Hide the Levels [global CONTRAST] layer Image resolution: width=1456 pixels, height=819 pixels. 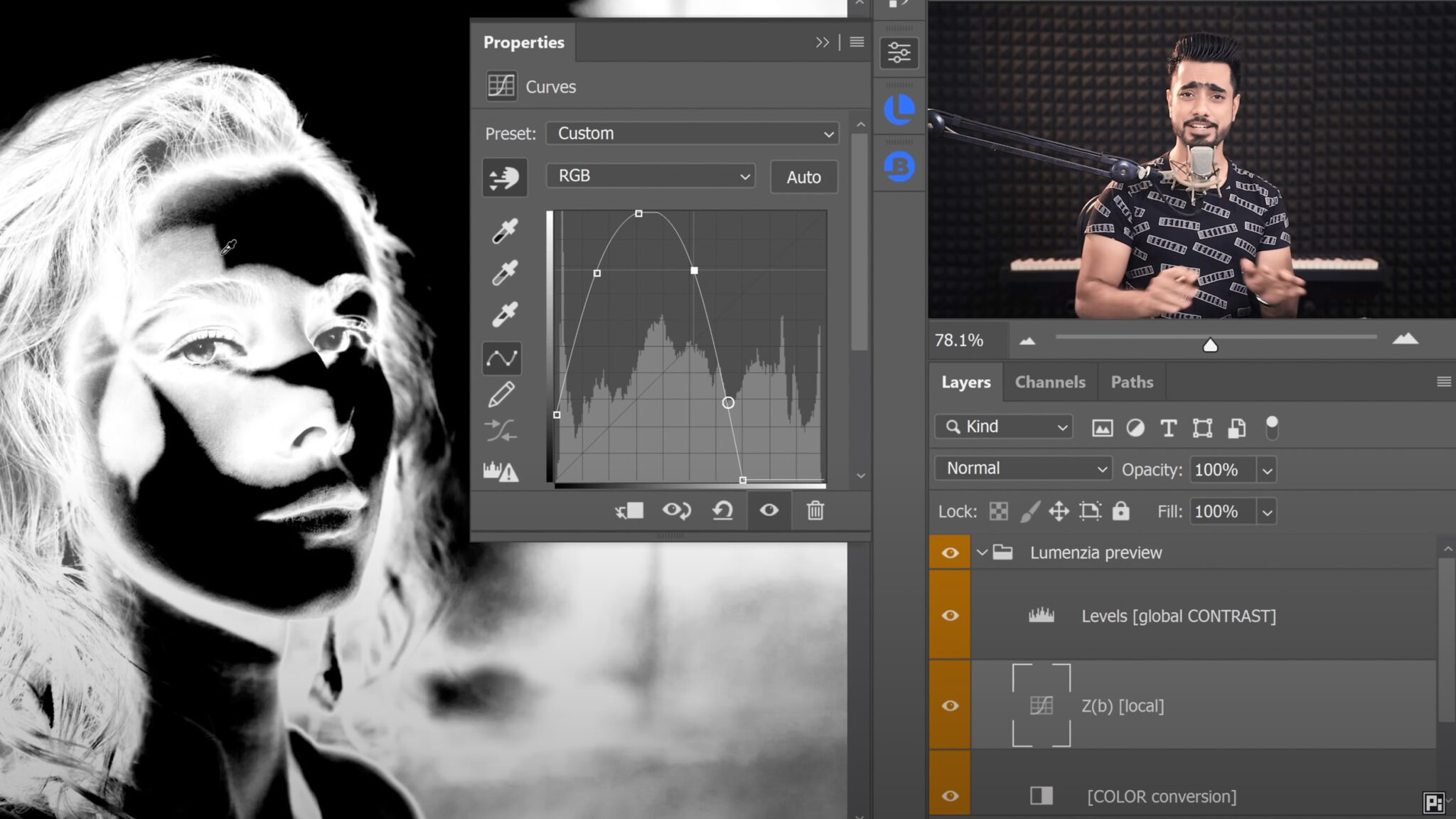click(950, 616)
